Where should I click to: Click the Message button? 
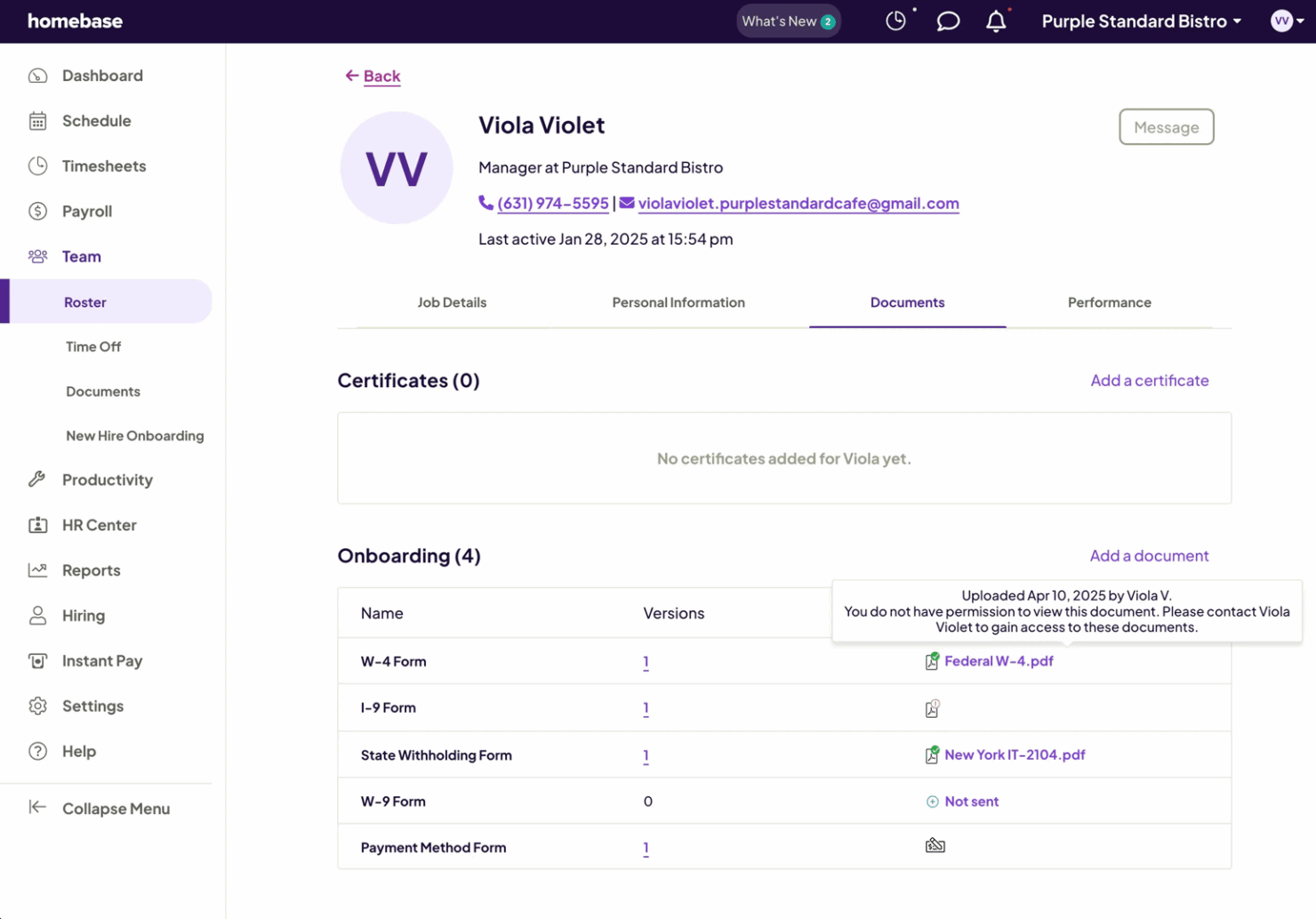click(1166, 127)
